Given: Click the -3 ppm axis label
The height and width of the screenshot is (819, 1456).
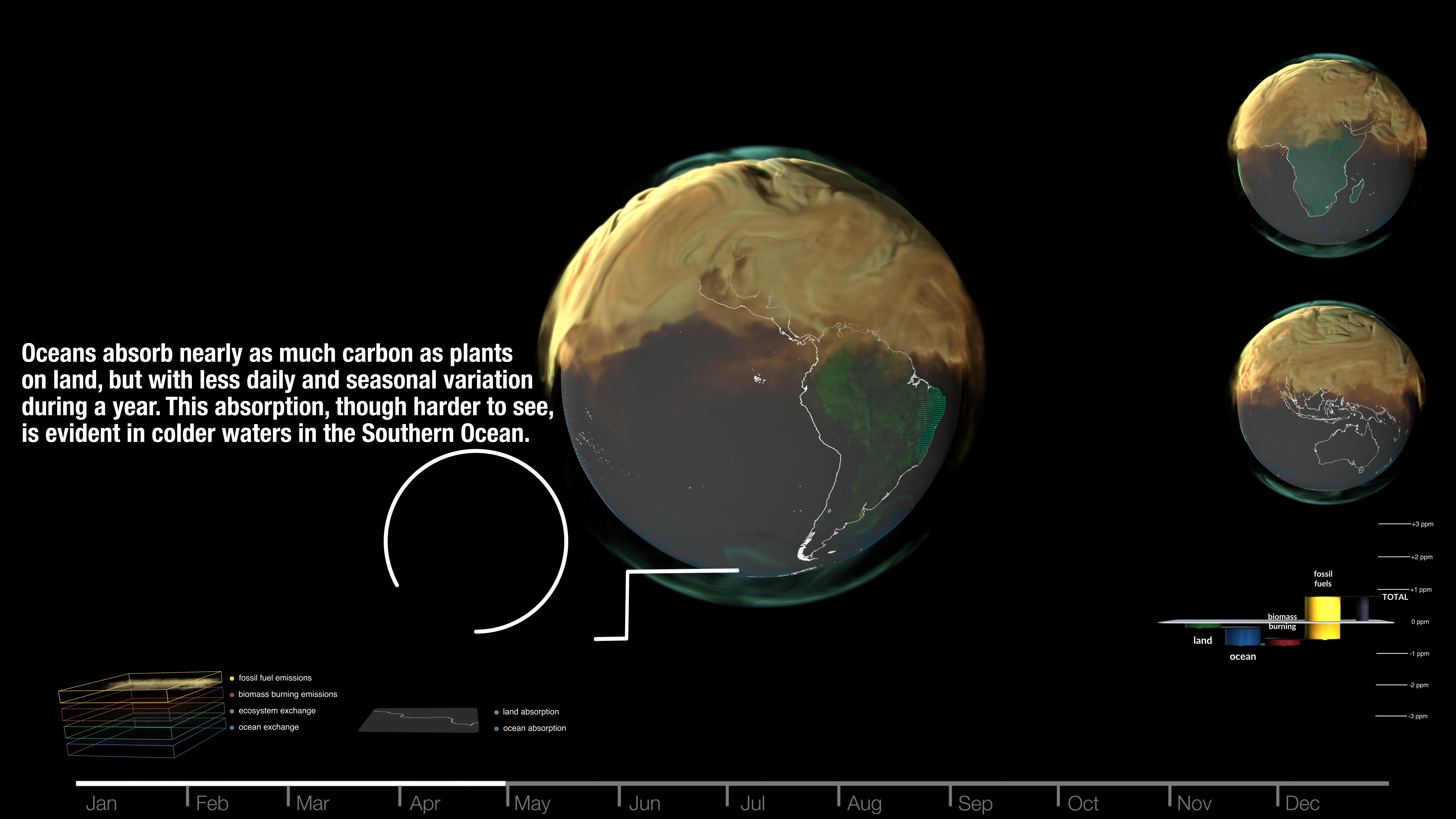Looking at the screenshot, I should pos(1418,716).
